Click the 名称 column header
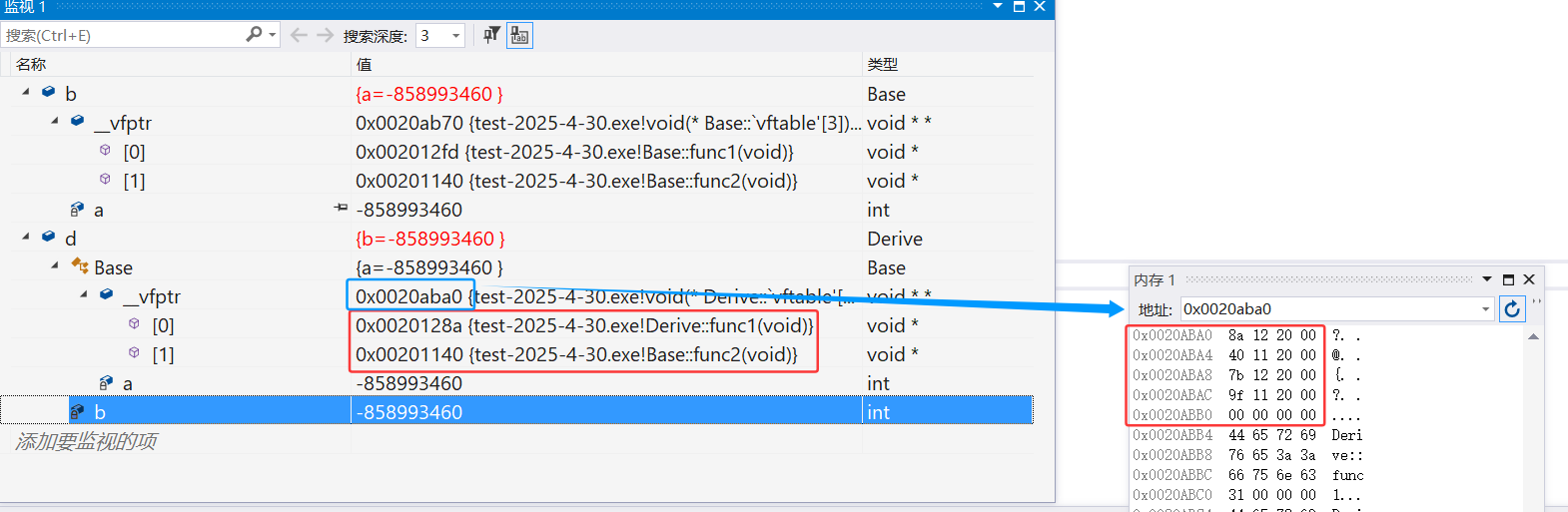1568x512 pixels. (31, 64)
